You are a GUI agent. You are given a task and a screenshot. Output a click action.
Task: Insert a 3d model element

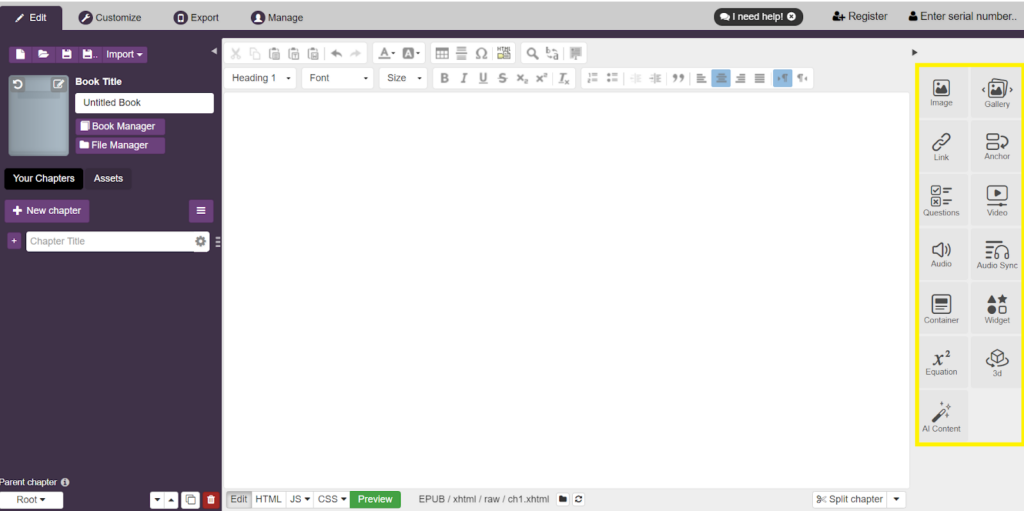pos(996,362)
